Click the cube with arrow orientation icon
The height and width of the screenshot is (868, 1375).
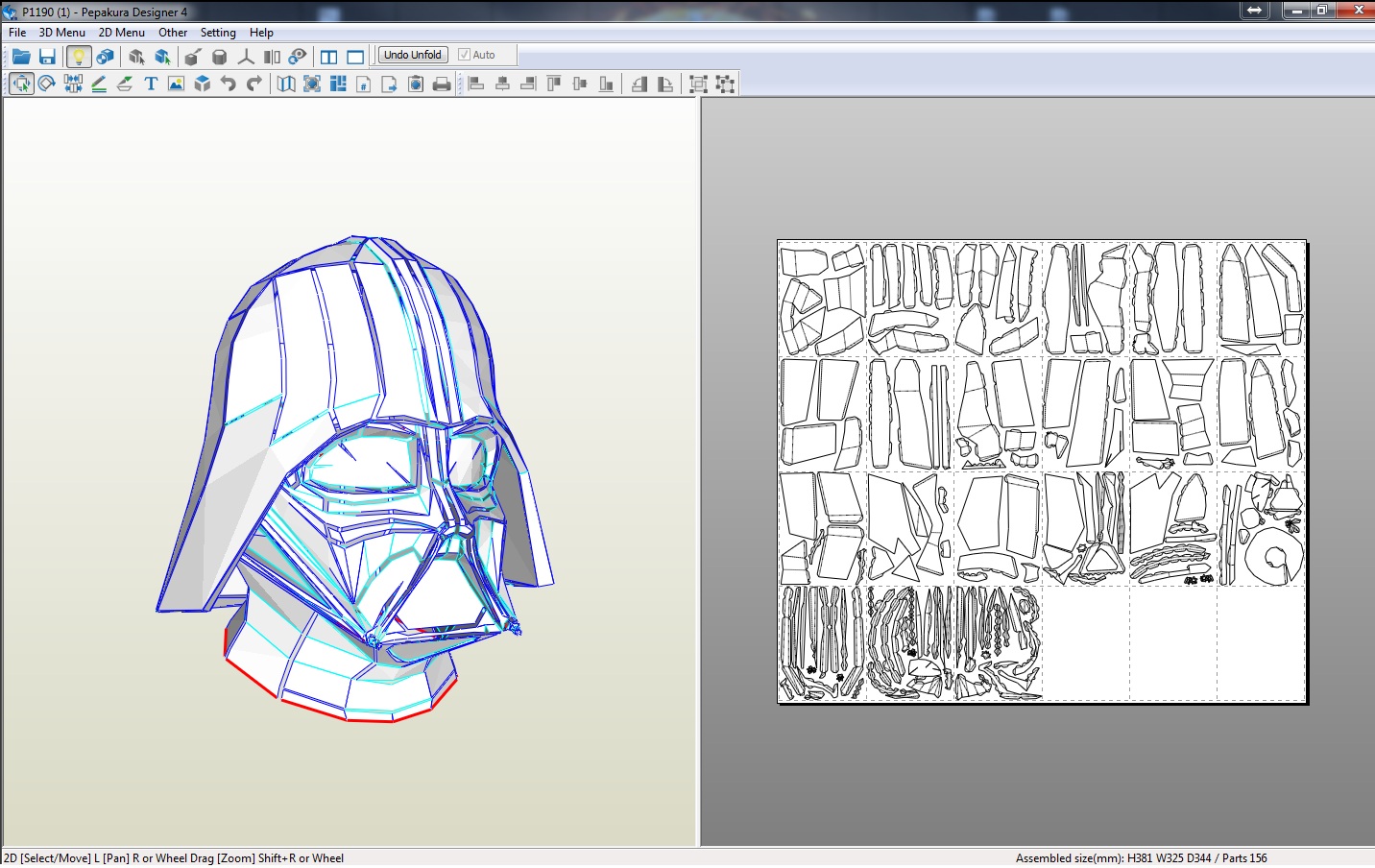coord(193,57)
